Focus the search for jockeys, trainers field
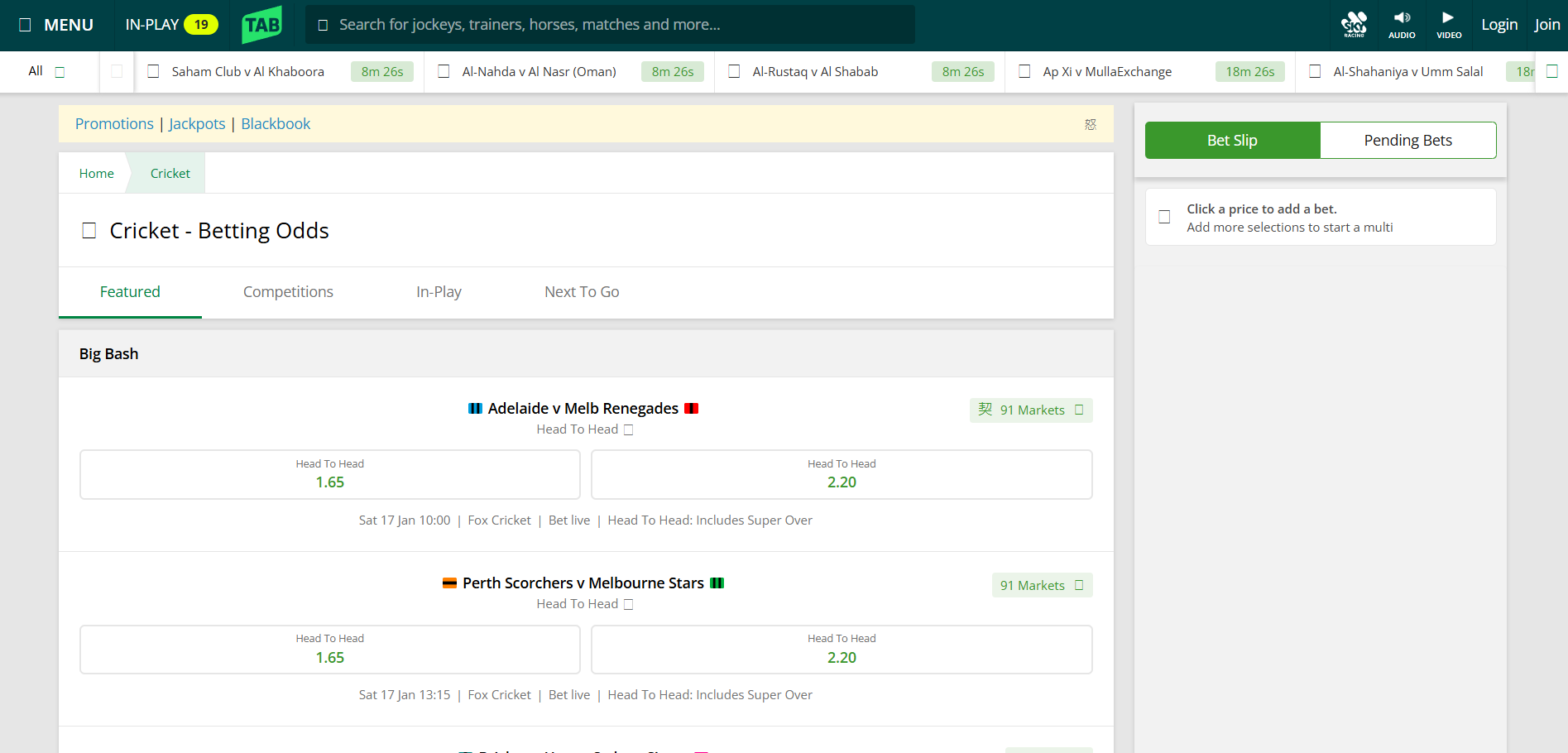Viewport: 1568px width, 753px height. click(x=611, y=25)
